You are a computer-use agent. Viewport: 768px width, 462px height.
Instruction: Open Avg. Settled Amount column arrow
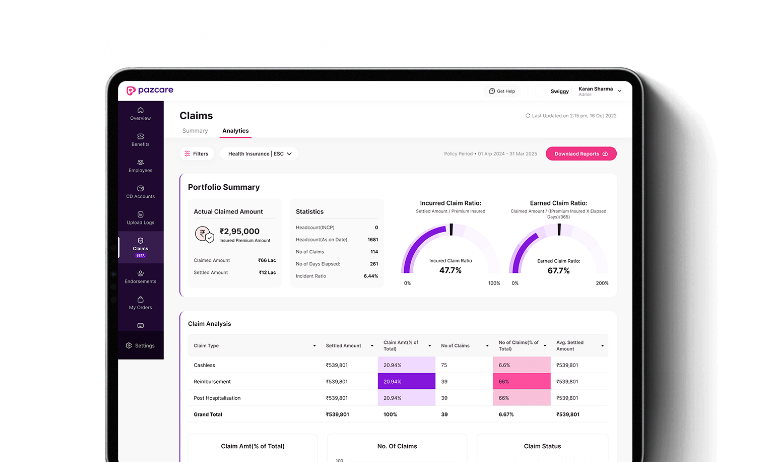[x=602, y=346]
